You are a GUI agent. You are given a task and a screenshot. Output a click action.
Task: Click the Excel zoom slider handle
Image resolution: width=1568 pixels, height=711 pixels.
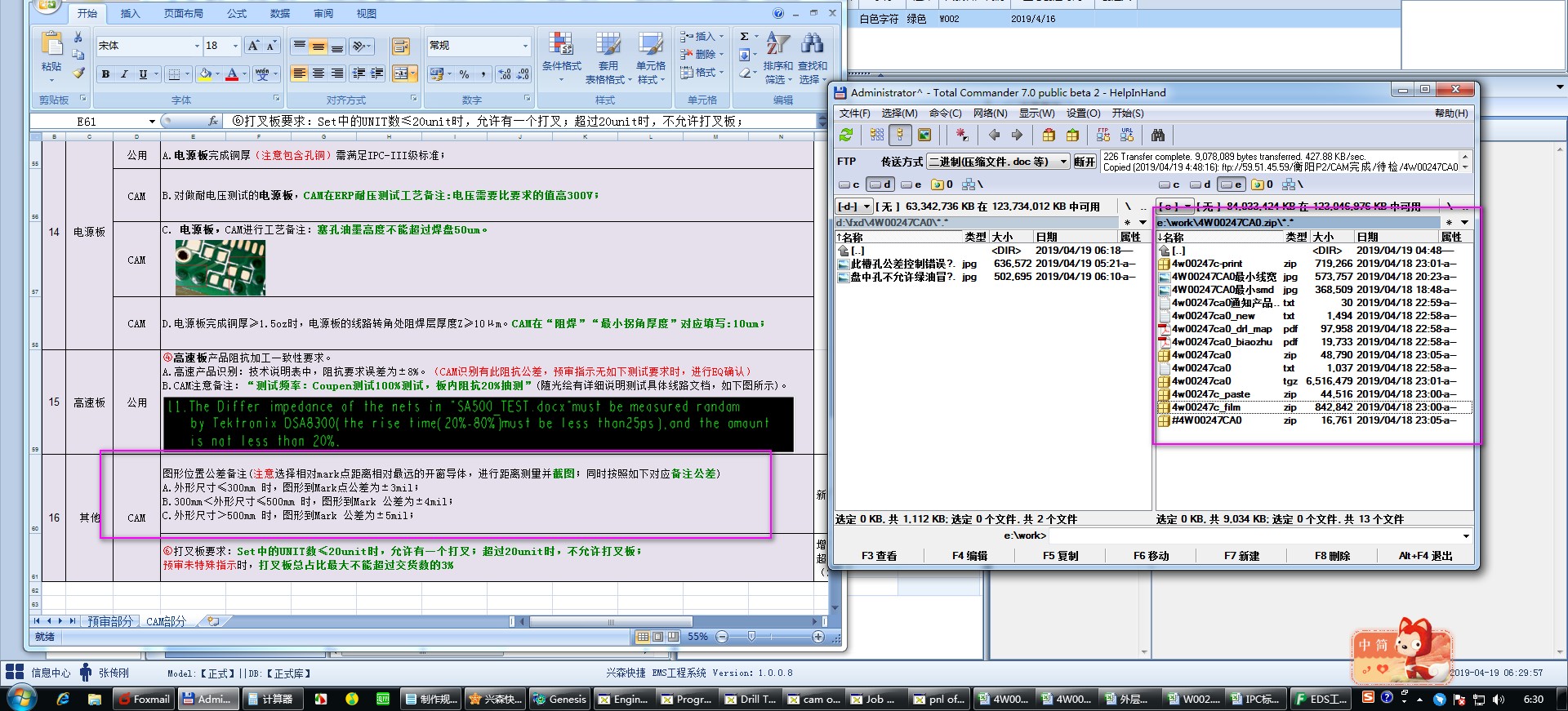[x=751, y=636]
